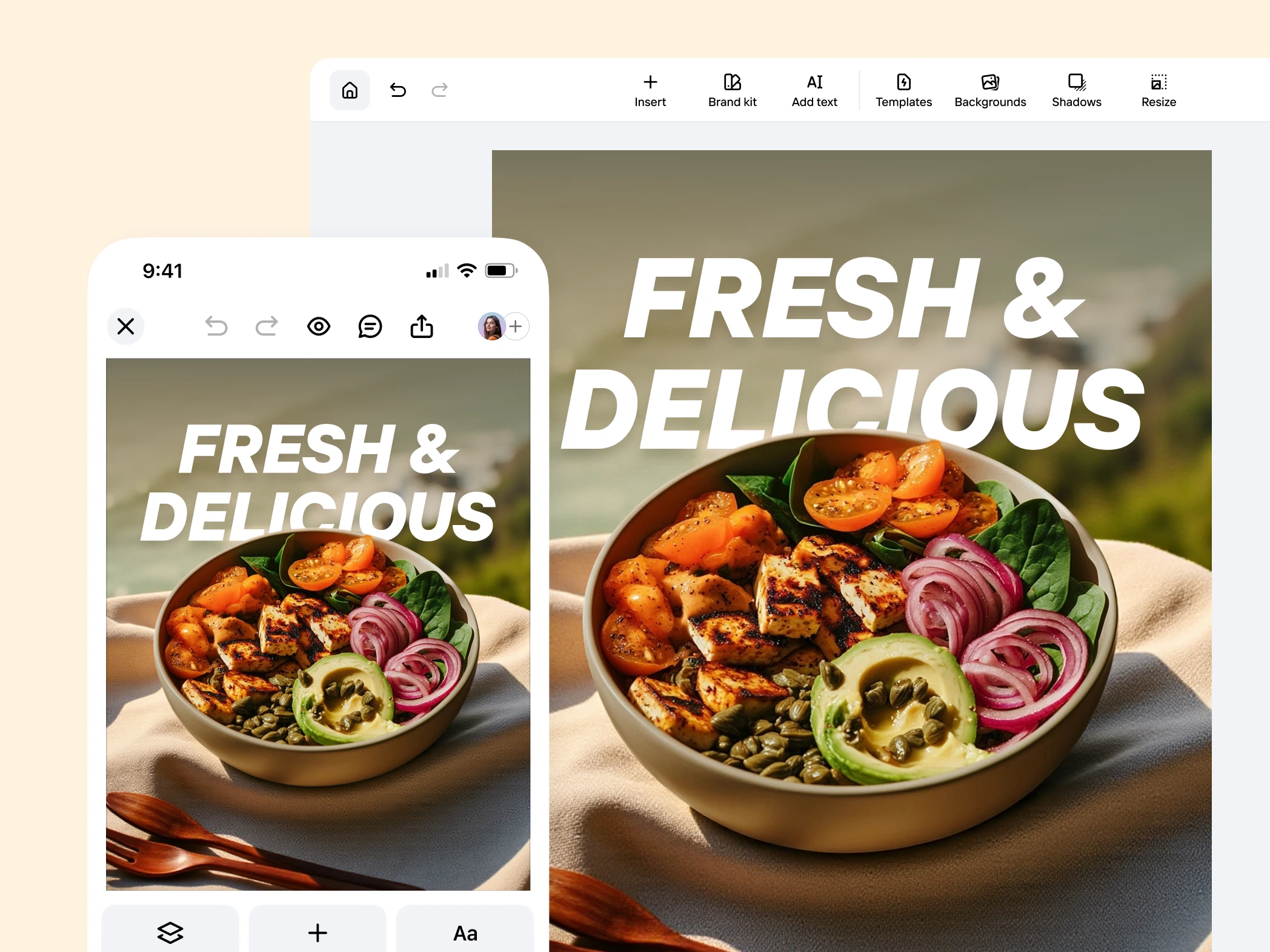Viewport: 1270px width, 952px height.
Task: Tap redo arrow in mobile editor
Action: tap(267, 326)
